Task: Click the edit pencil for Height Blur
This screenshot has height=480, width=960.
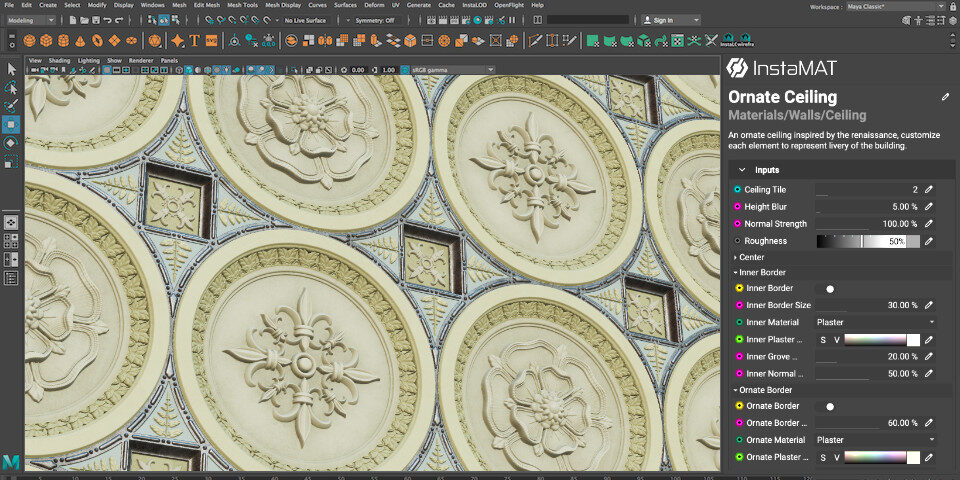Action: coord(929,207)
